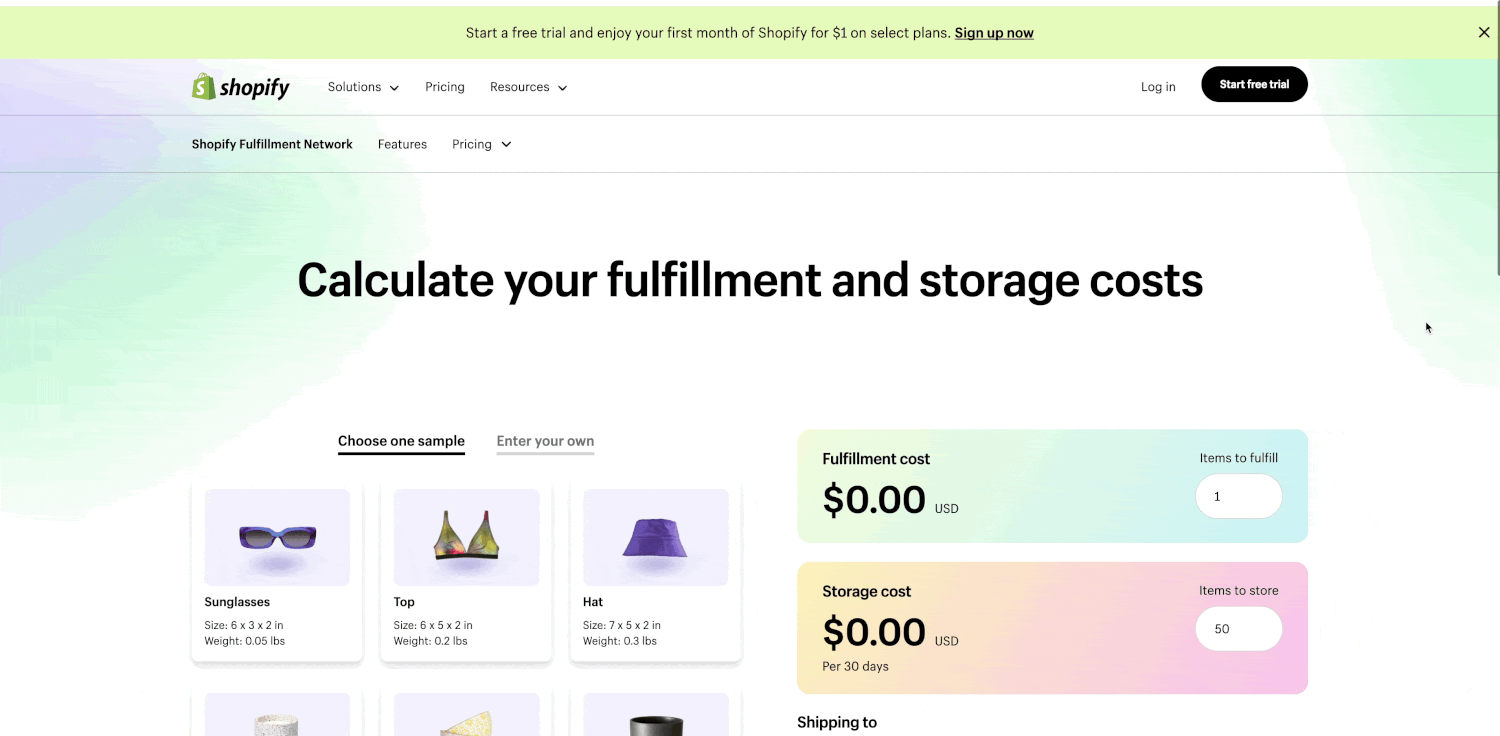Screen dimensions: 1500x736
Task: Switch to Enter your own tab
Action: (545, 441)
